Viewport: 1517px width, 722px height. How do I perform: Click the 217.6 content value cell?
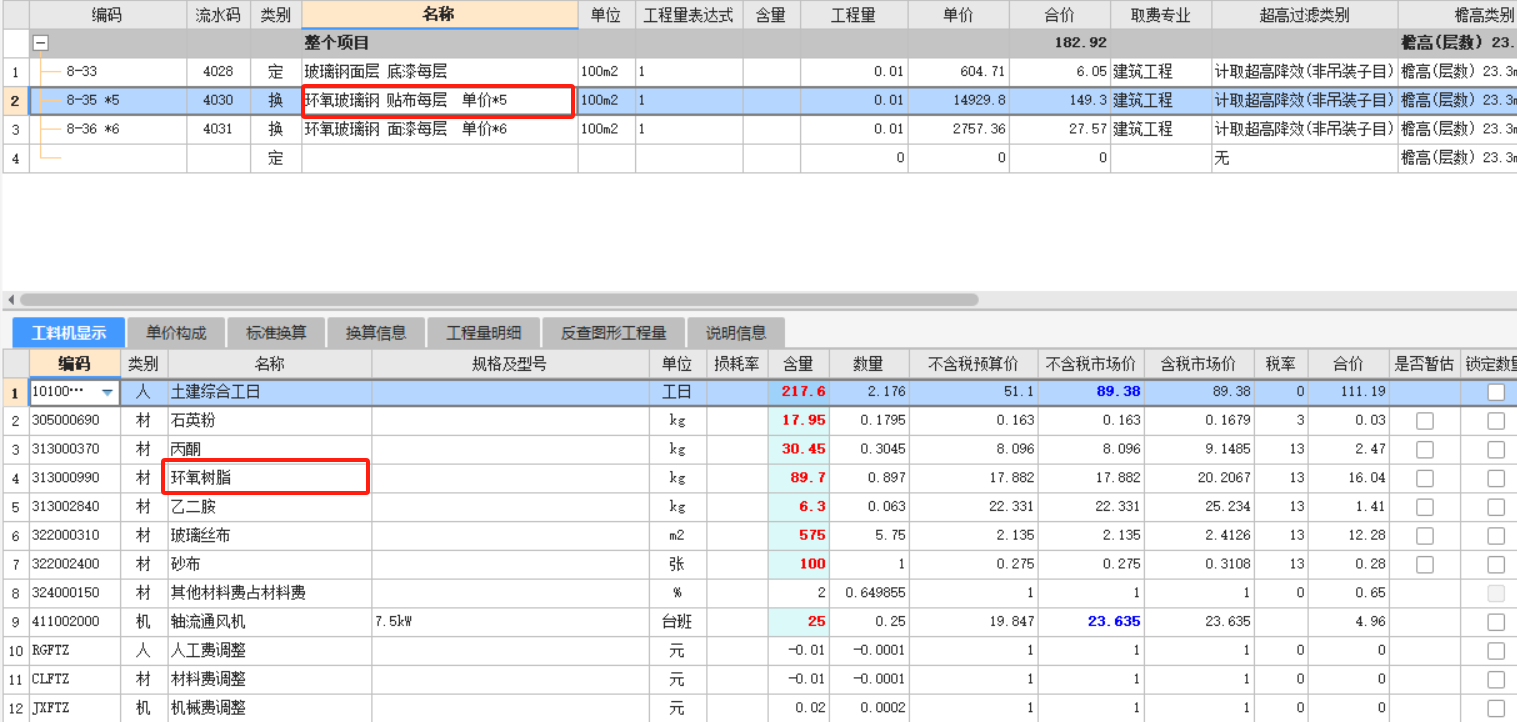(x=799, y=393)
